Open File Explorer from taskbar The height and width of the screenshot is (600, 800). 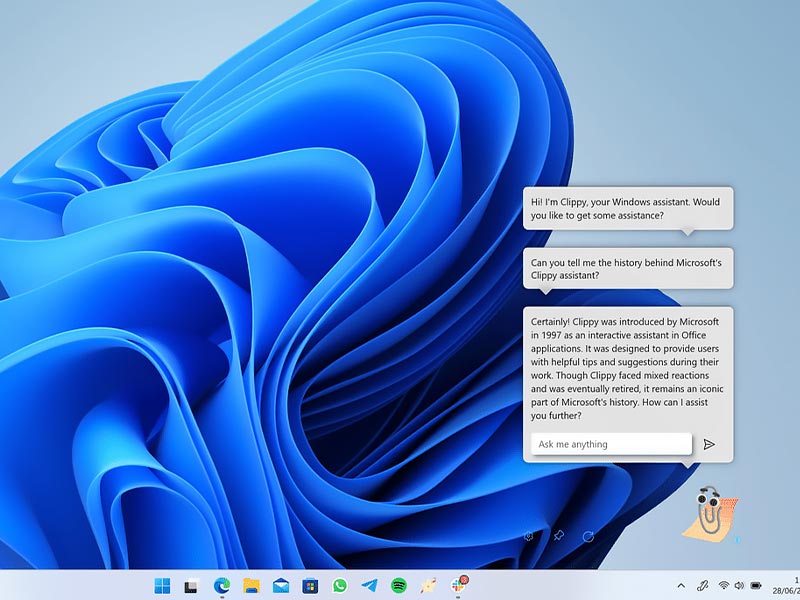[x=251, y=586]
